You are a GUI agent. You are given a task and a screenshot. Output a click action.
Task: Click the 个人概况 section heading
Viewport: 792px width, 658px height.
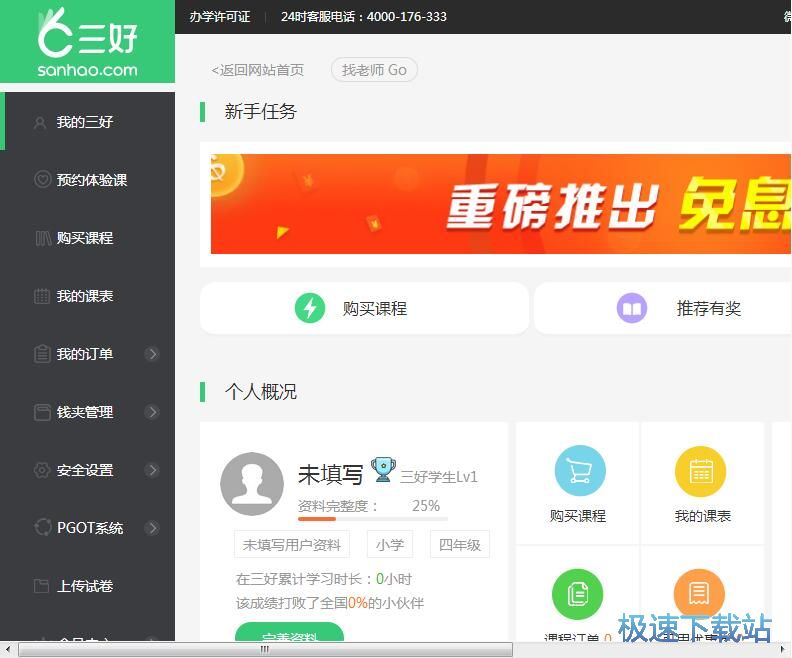(x=260, y=392)
